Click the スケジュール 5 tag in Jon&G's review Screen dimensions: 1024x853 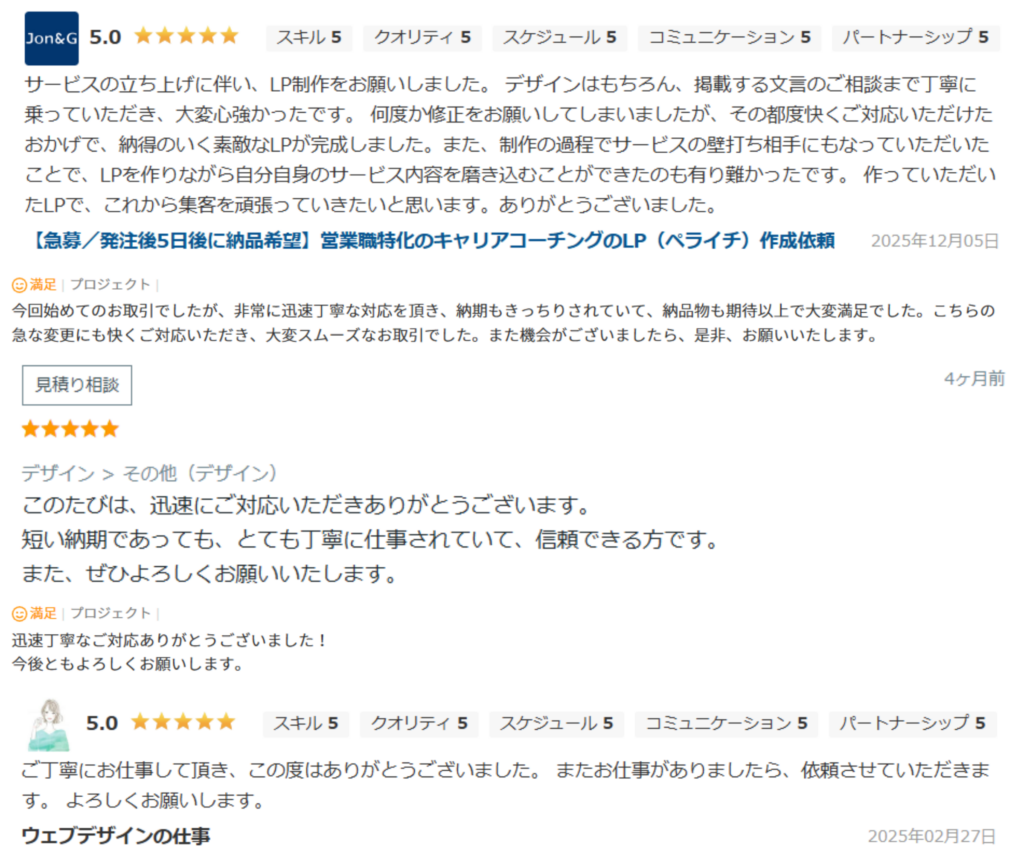[x=559, y=38]
